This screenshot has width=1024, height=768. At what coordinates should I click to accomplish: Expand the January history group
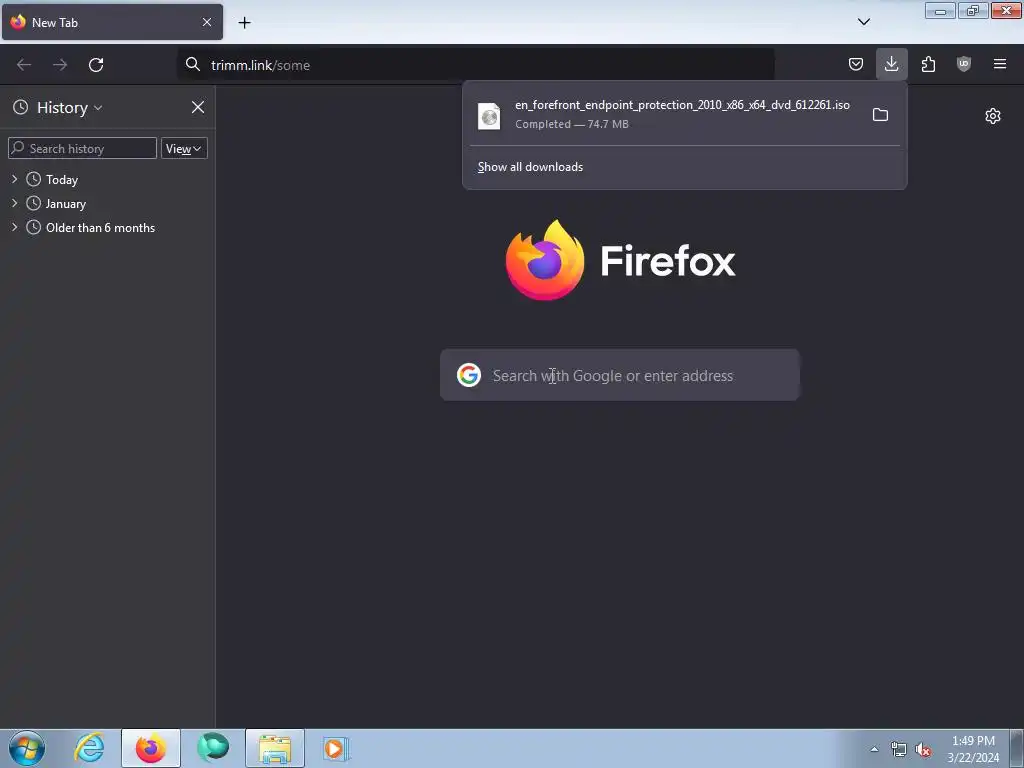click(14, 203)
